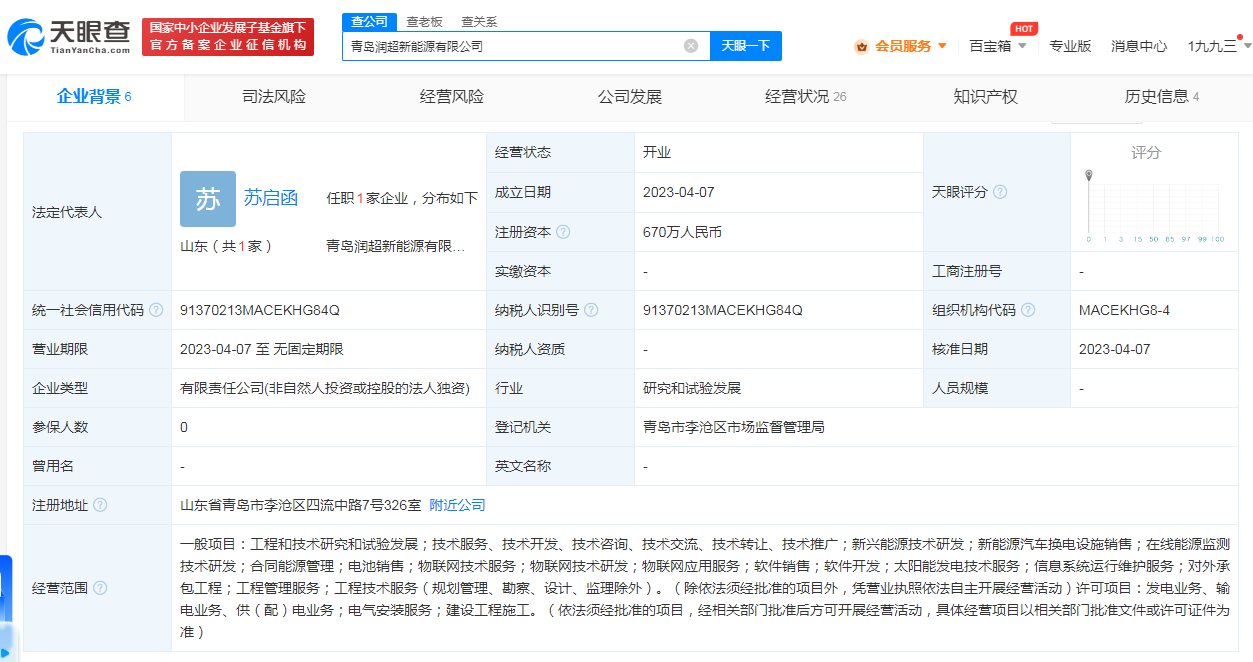This screenshot has height=662, width=1253.
Task: Open help icon beside 天眼评分
Action: 1000,192
